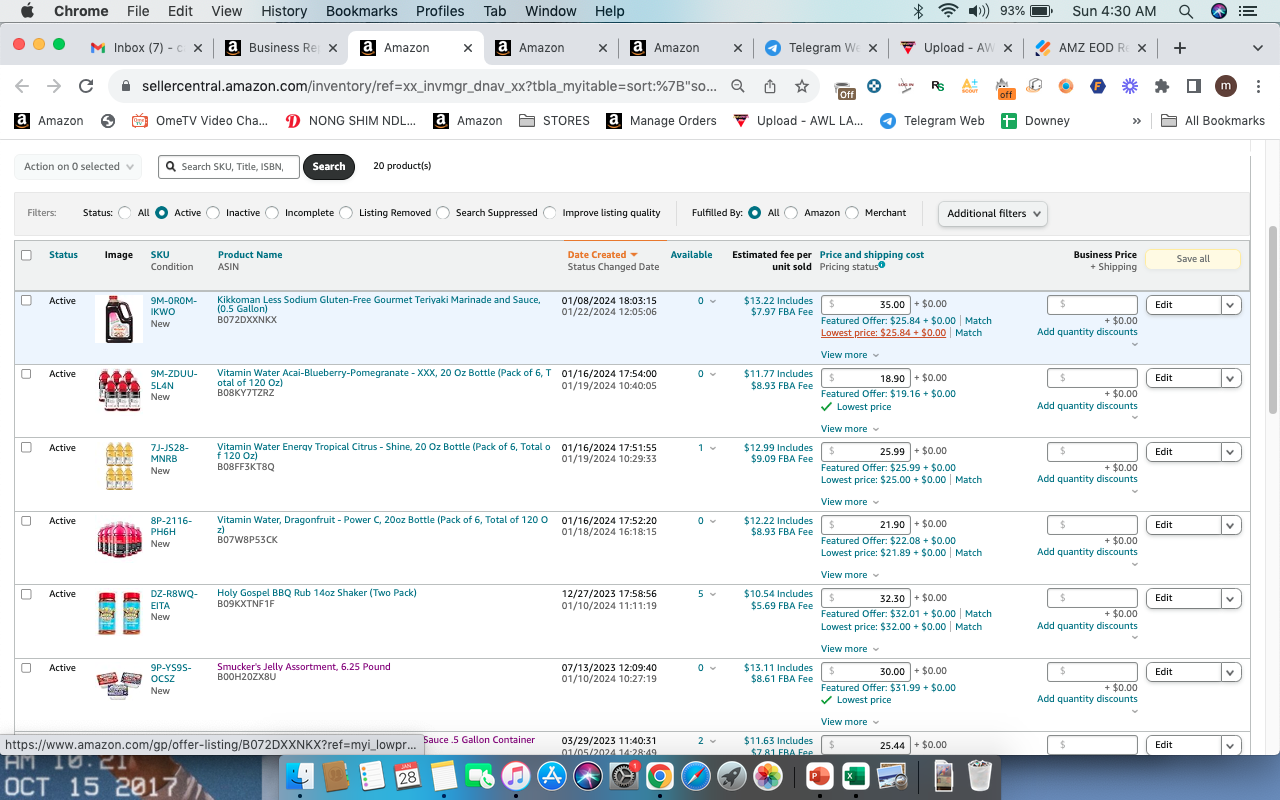Viewport: 1280px width, 800px height.
Task: Tick the select-all checkbox in table header
Action: [26, 255]
